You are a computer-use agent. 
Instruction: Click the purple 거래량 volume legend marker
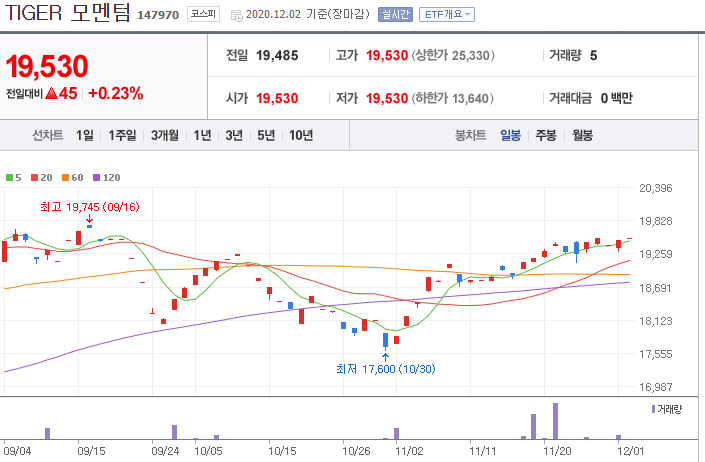(x=653, y=409)
